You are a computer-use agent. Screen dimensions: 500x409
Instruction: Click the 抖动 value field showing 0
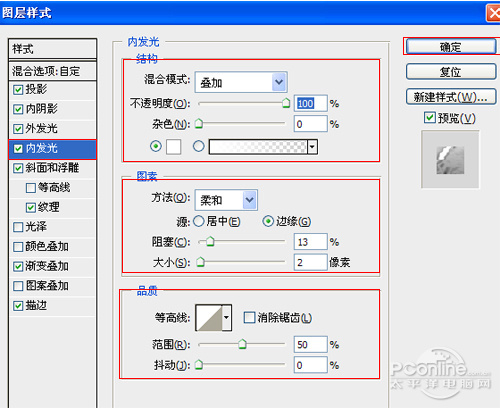click(x=311, y=365)
